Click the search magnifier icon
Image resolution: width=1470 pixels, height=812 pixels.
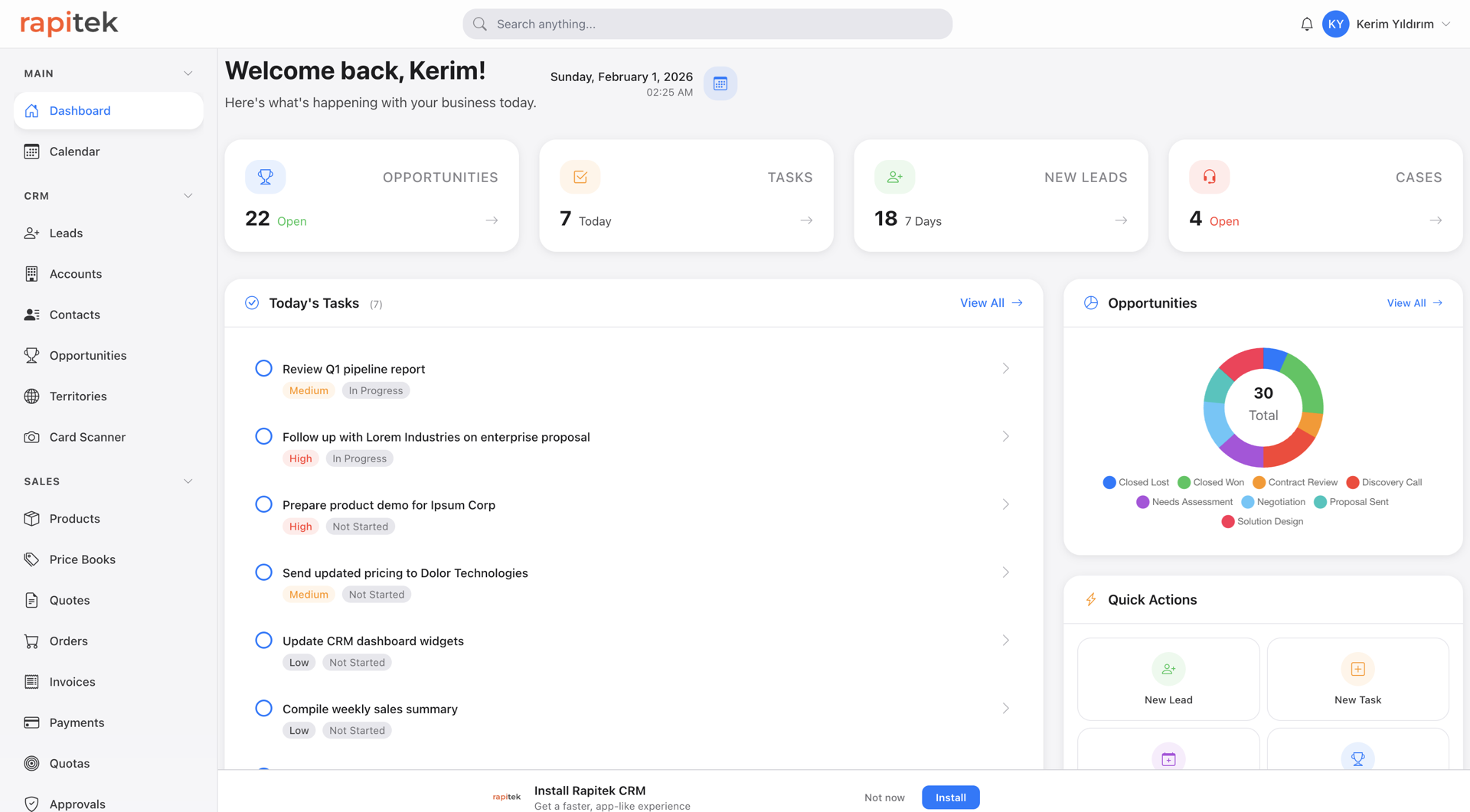(479, 24)
